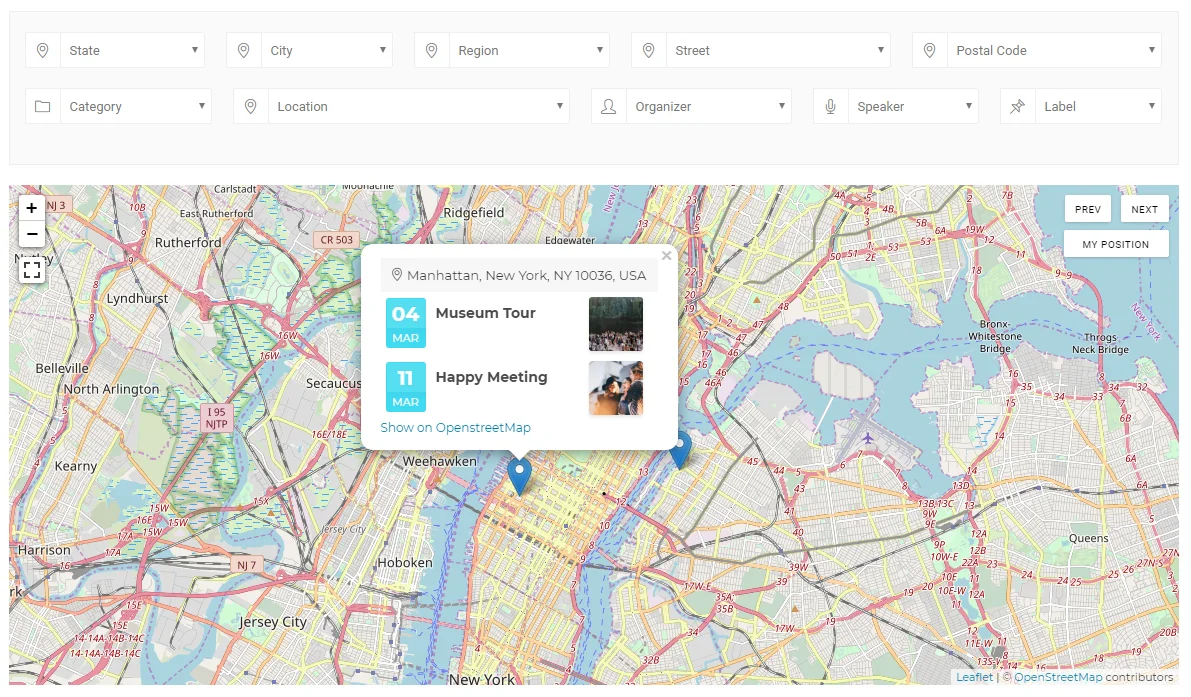Close the Manhattan location popup
The width and height of the screenshot is (1191, 697).
(666, 256)
